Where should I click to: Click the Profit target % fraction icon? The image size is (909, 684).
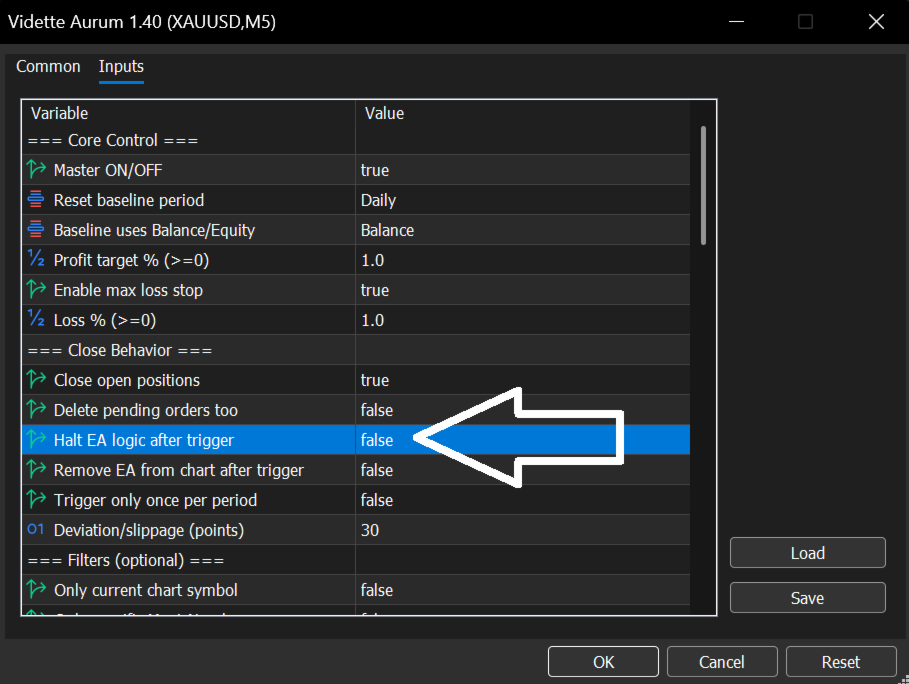(x=36, y=260)
